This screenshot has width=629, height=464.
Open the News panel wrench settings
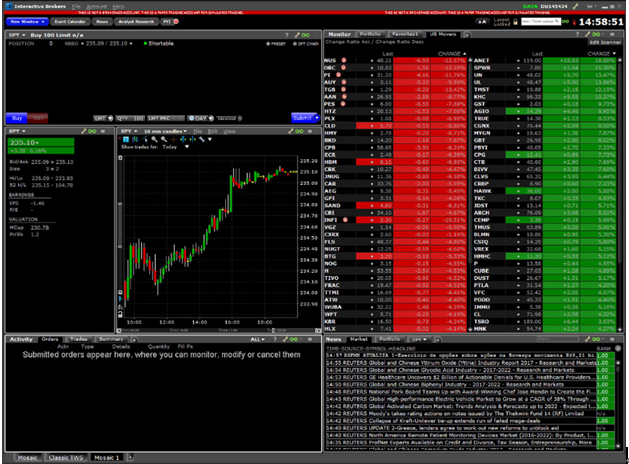click(x=588, y=339)
